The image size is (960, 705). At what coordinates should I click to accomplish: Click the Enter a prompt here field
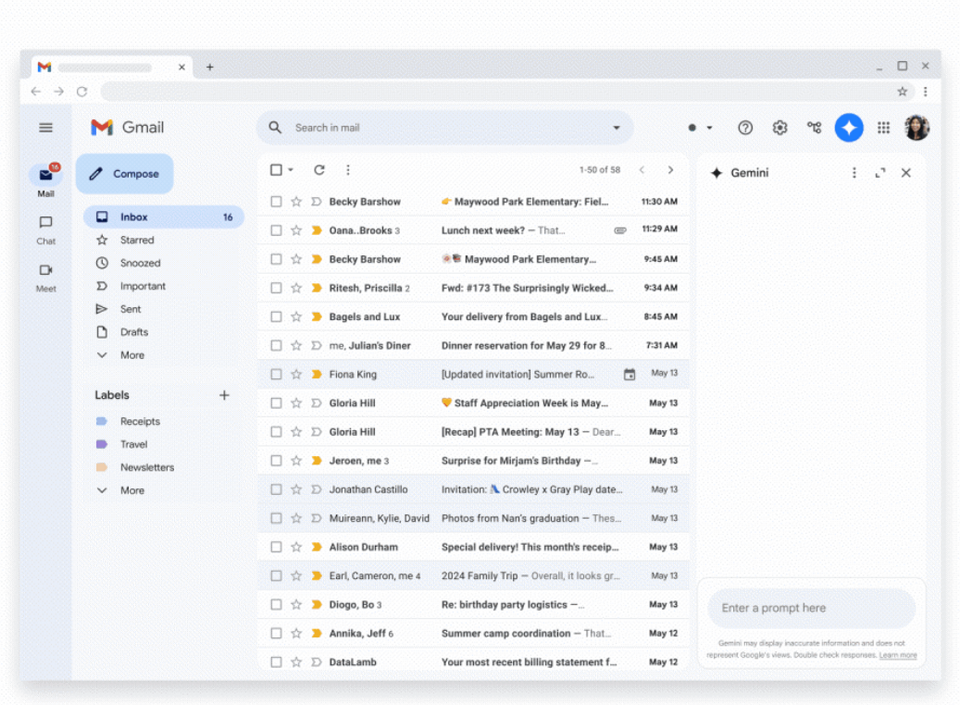810,608
